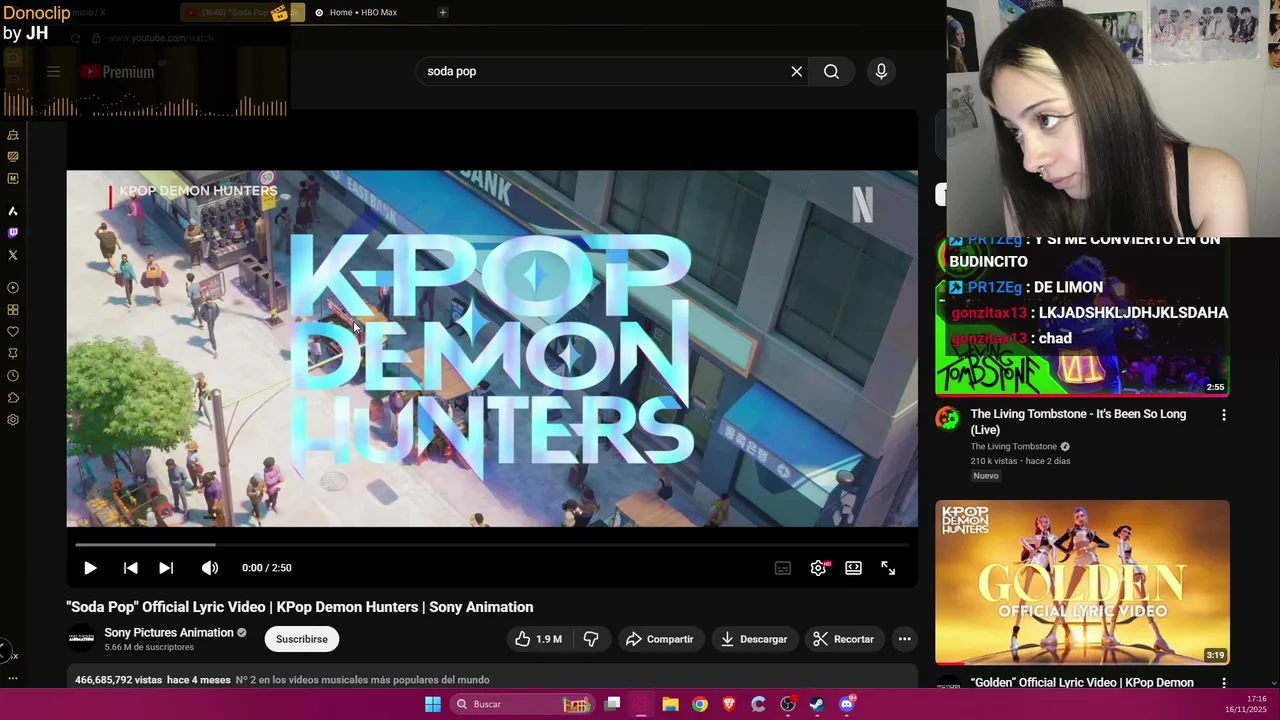Switch to the Home HBO Max tab

pos(364,12)
